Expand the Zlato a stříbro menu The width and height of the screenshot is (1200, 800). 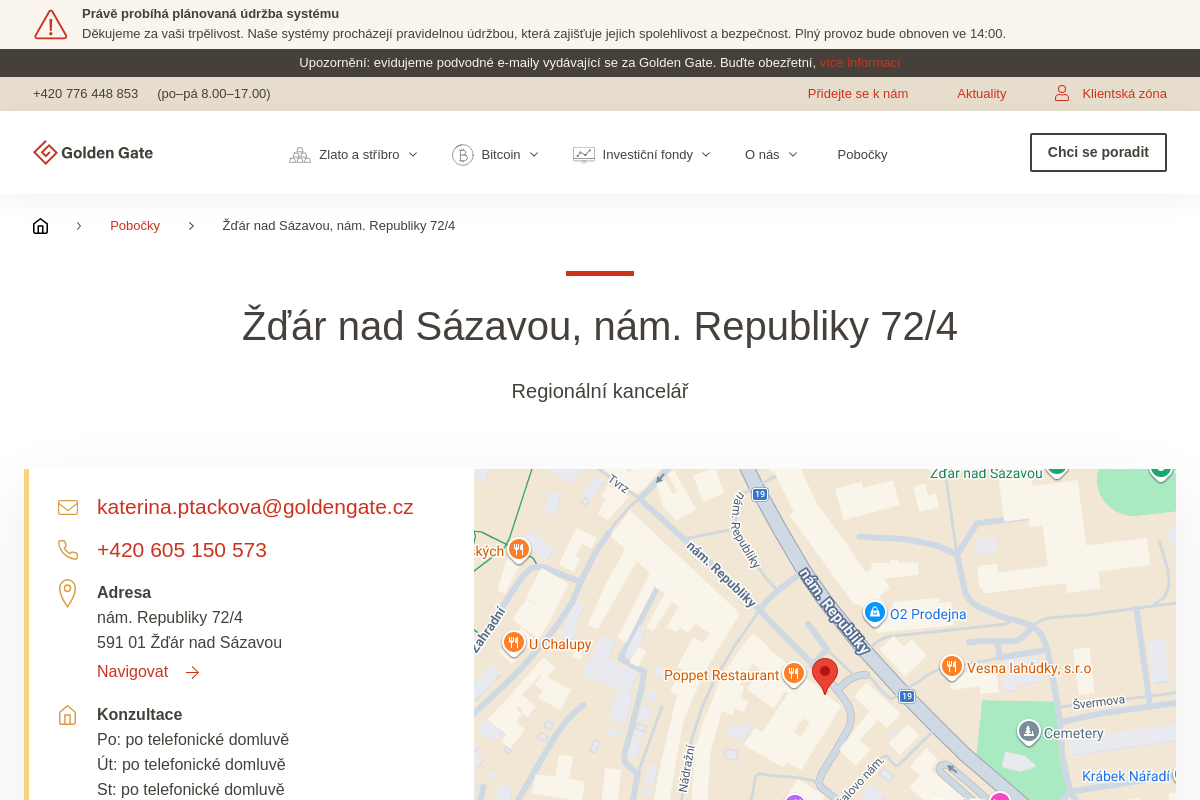[354, 155]
